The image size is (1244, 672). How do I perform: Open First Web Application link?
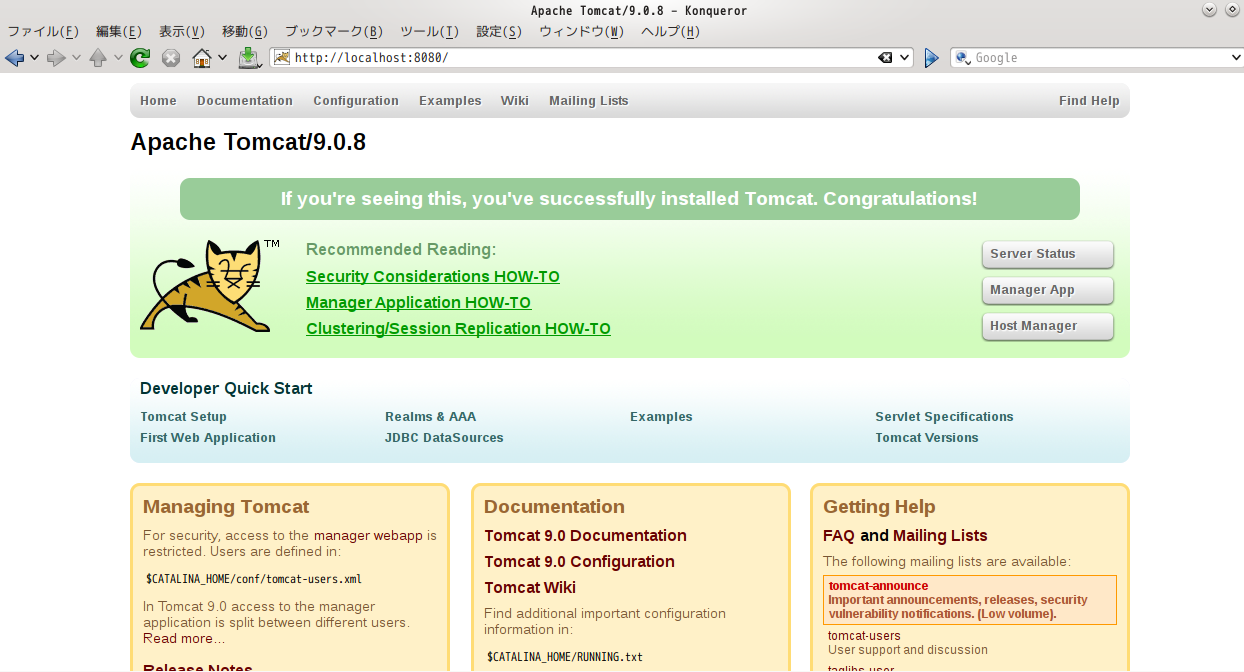[208, 438]
